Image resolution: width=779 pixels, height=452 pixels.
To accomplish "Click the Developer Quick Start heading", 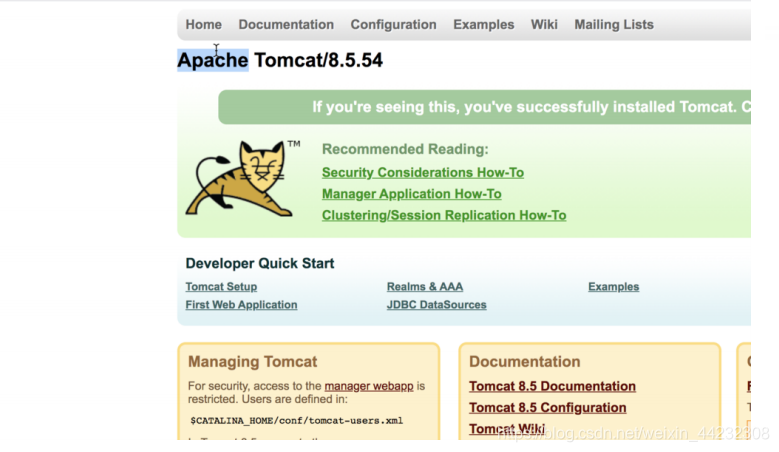I will [x=260, y=263].
